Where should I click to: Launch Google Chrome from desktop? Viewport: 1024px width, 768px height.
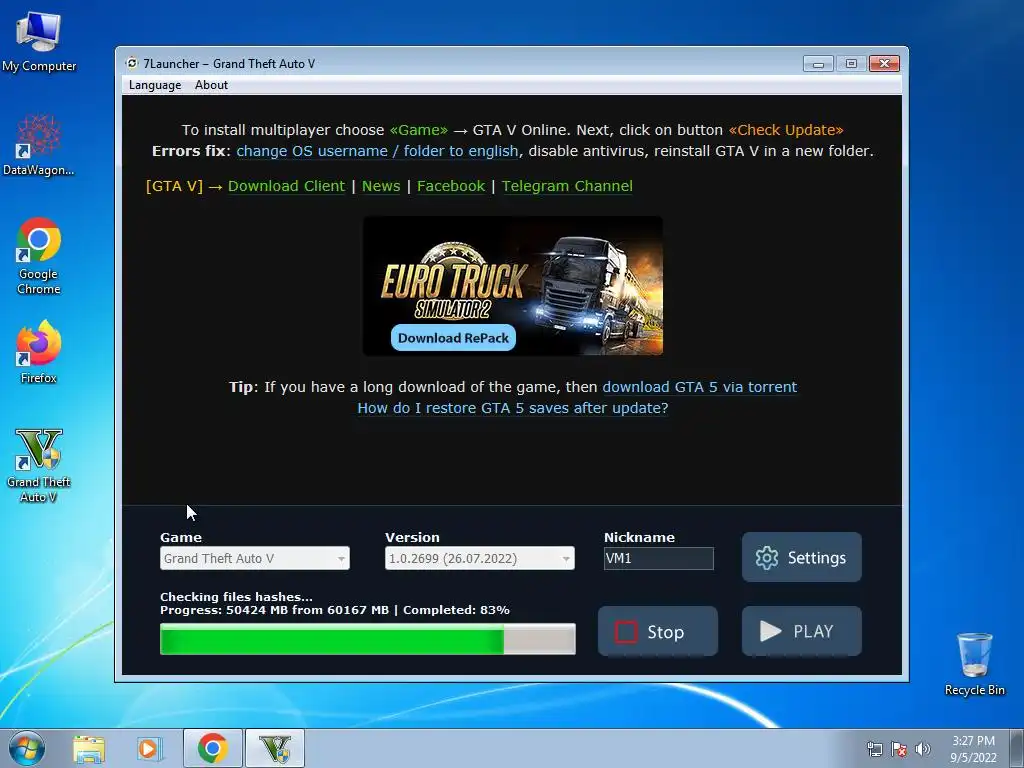(x=39, y=256)
